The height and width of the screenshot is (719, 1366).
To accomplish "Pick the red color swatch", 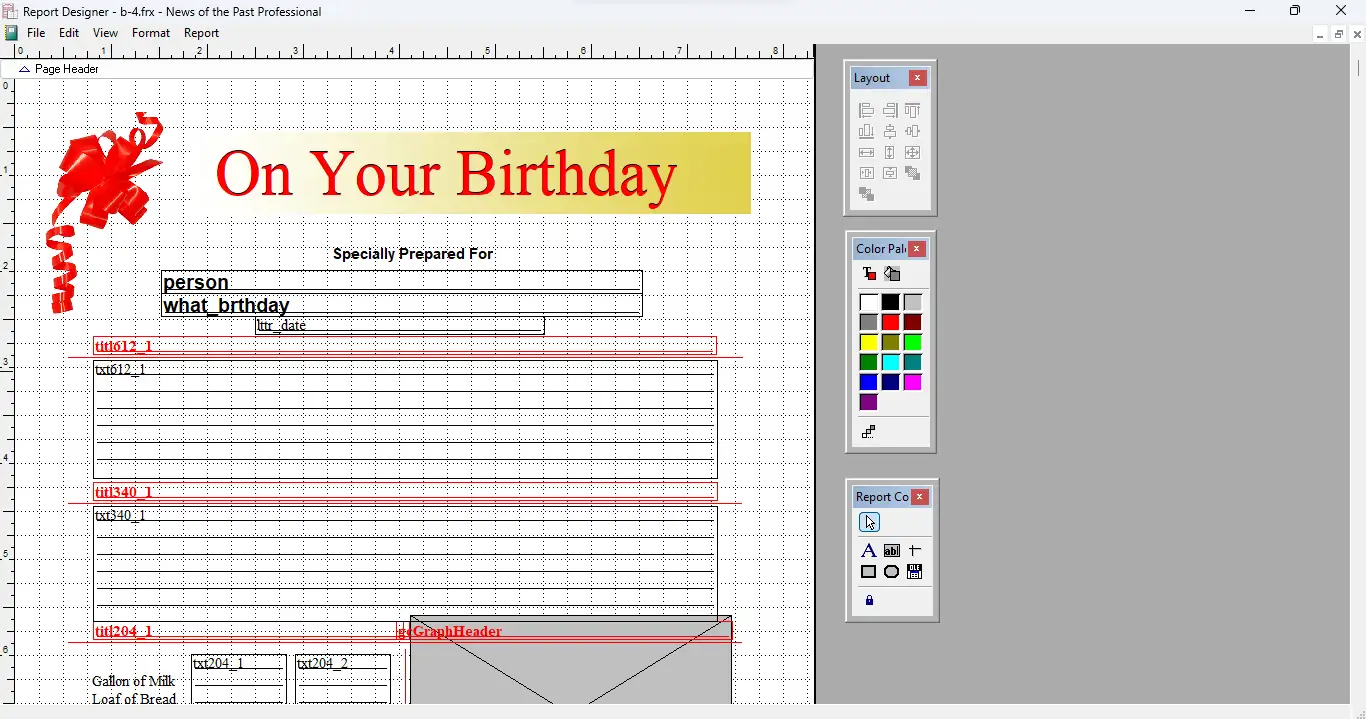I will coord(890,323).
